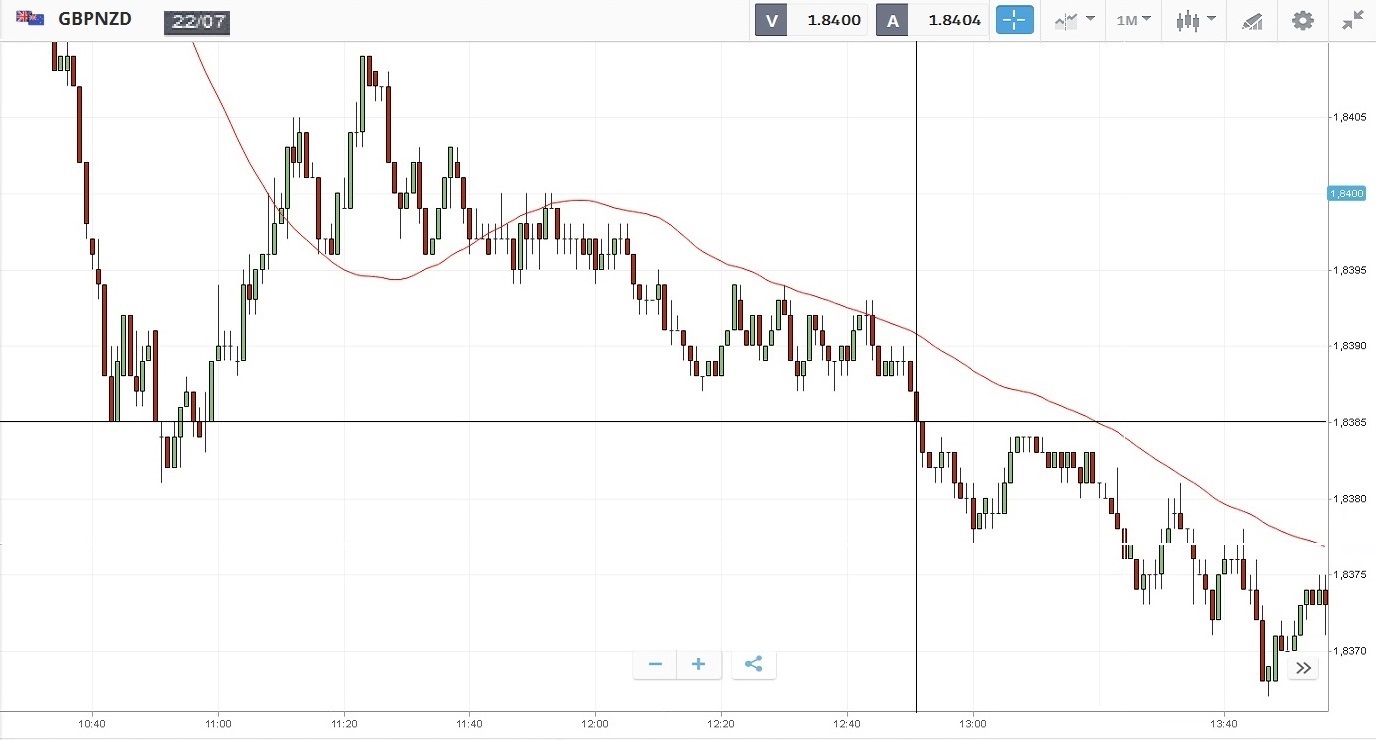Toggle the crosshair cursor tool
This screenshot has width=1376, height=740.
click(x=1014, y=20)
